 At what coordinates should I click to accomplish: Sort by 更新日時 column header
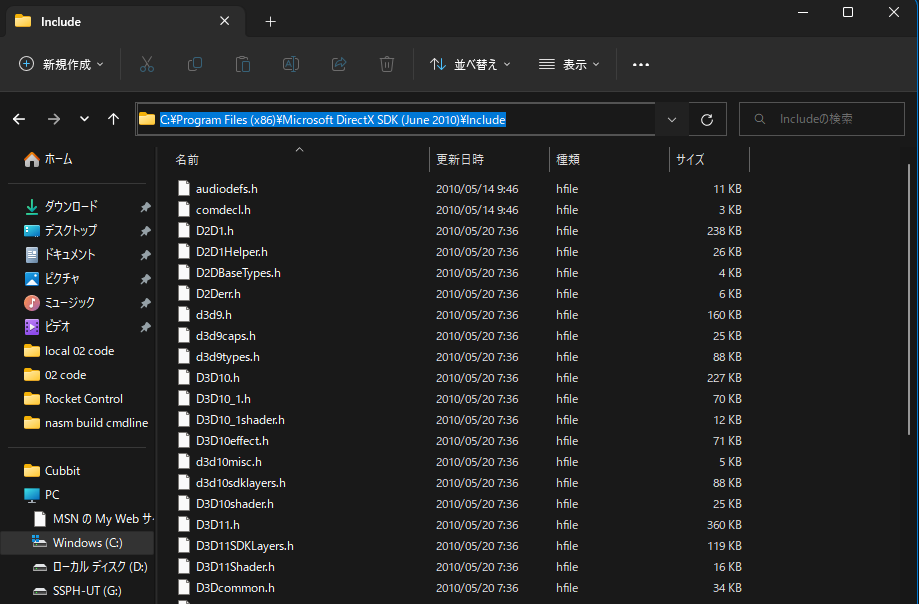(489, 159)
